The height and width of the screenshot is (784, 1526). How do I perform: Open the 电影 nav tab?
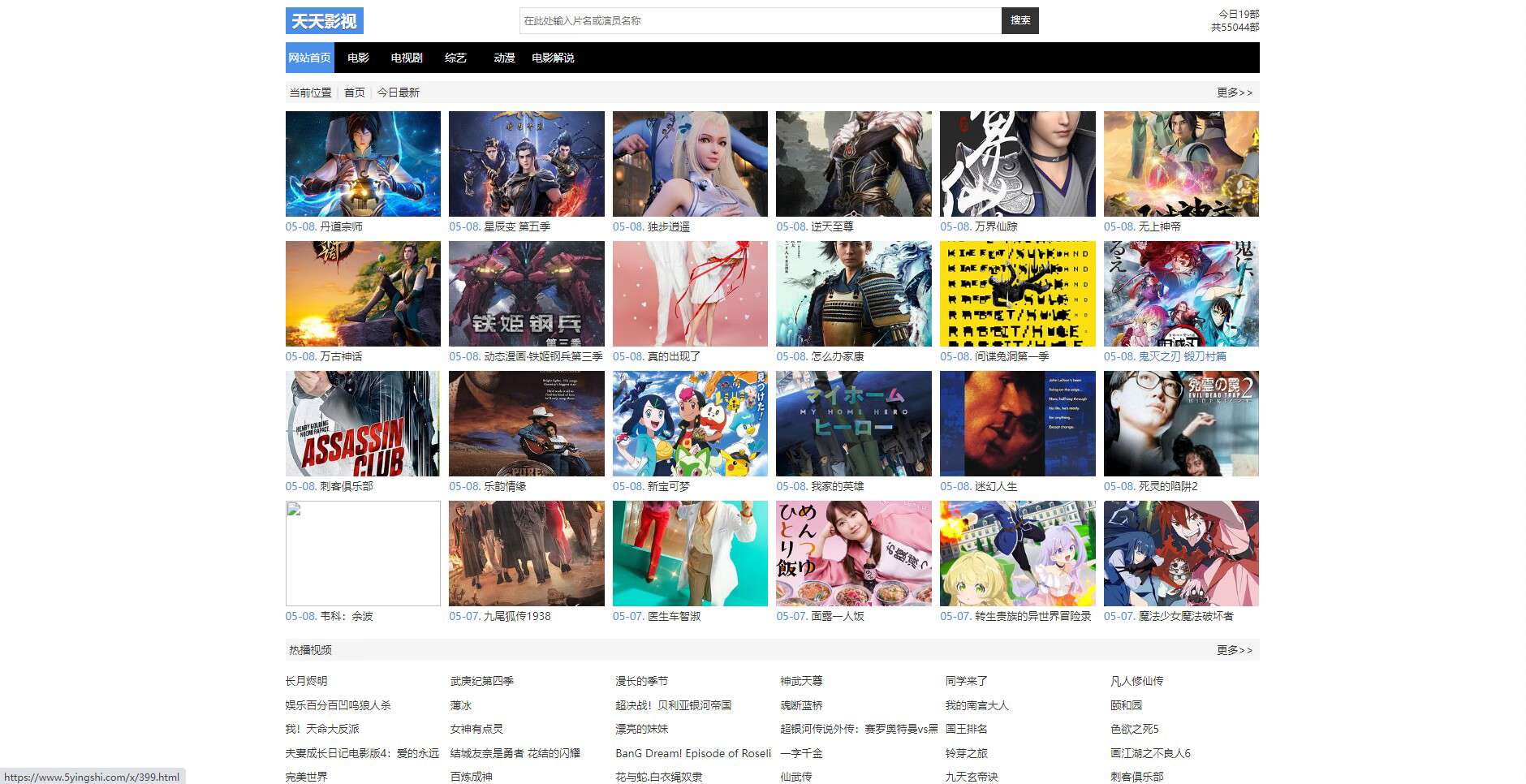click(x=358, y=58)
